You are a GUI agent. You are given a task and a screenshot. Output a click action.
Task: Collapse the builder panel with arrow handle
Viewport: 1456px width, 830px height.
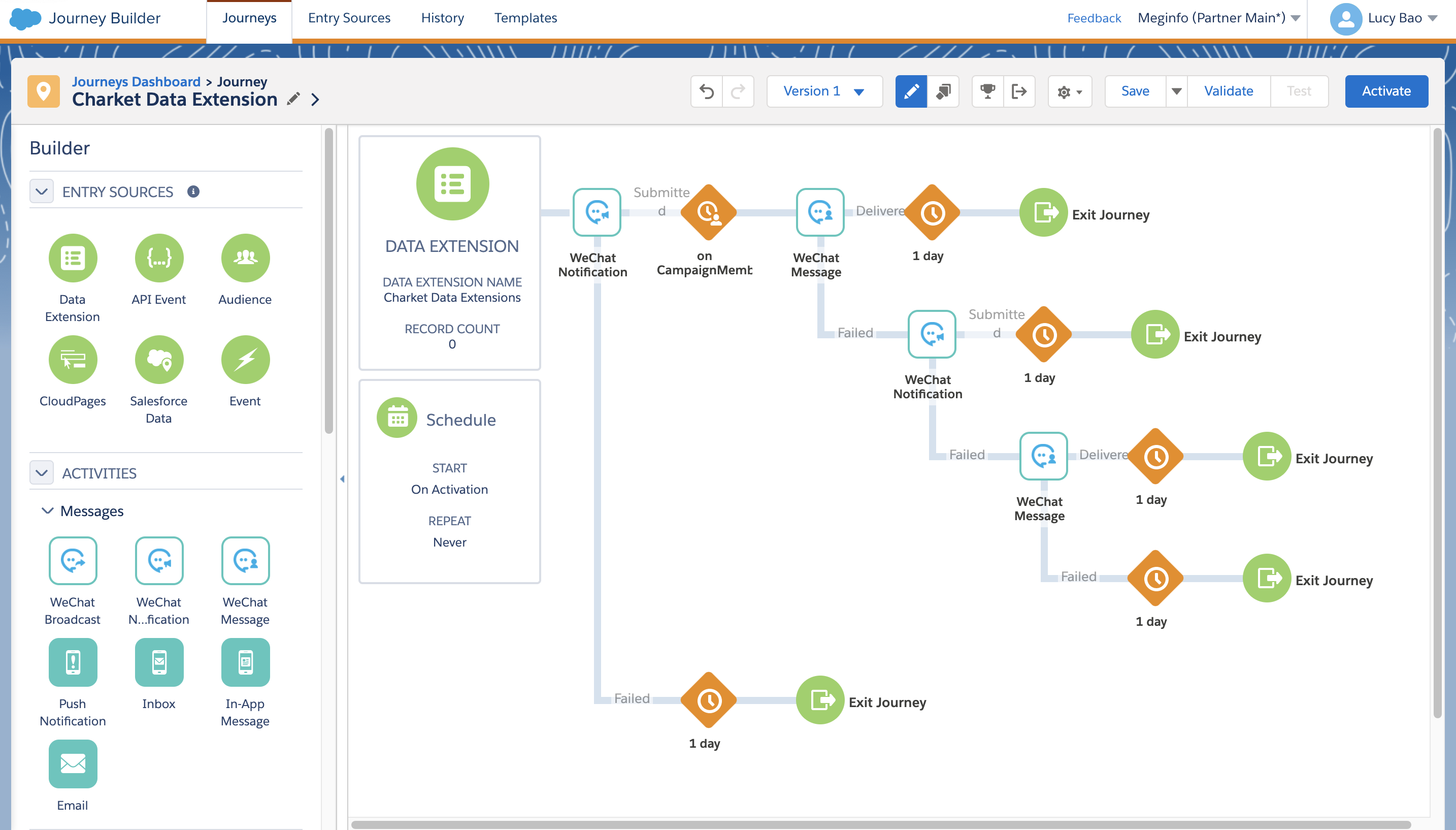(x=342, y=479)
